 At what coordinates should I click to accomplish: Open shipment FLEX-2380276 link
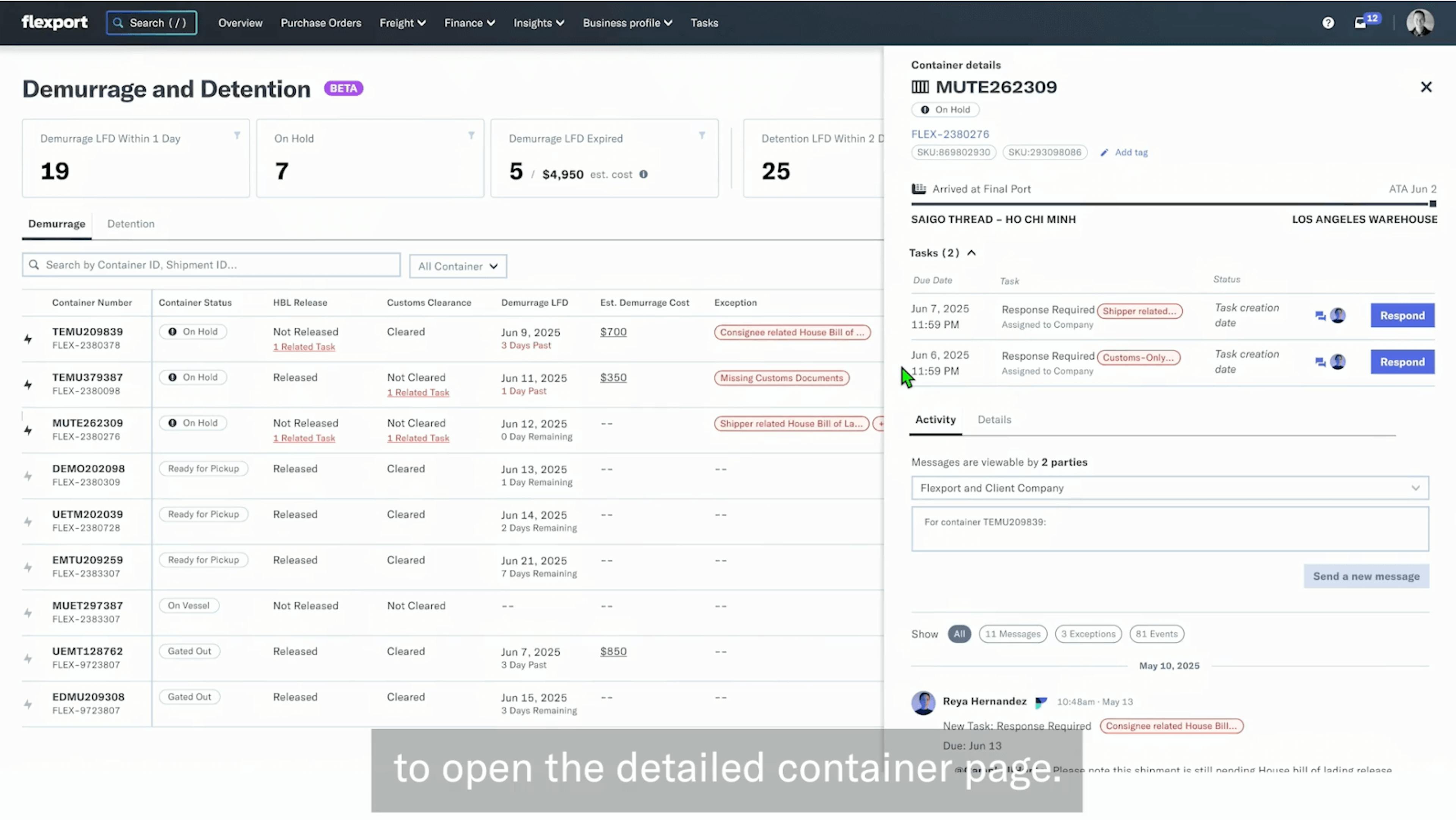pyautogui.click(x=950, y=134)
